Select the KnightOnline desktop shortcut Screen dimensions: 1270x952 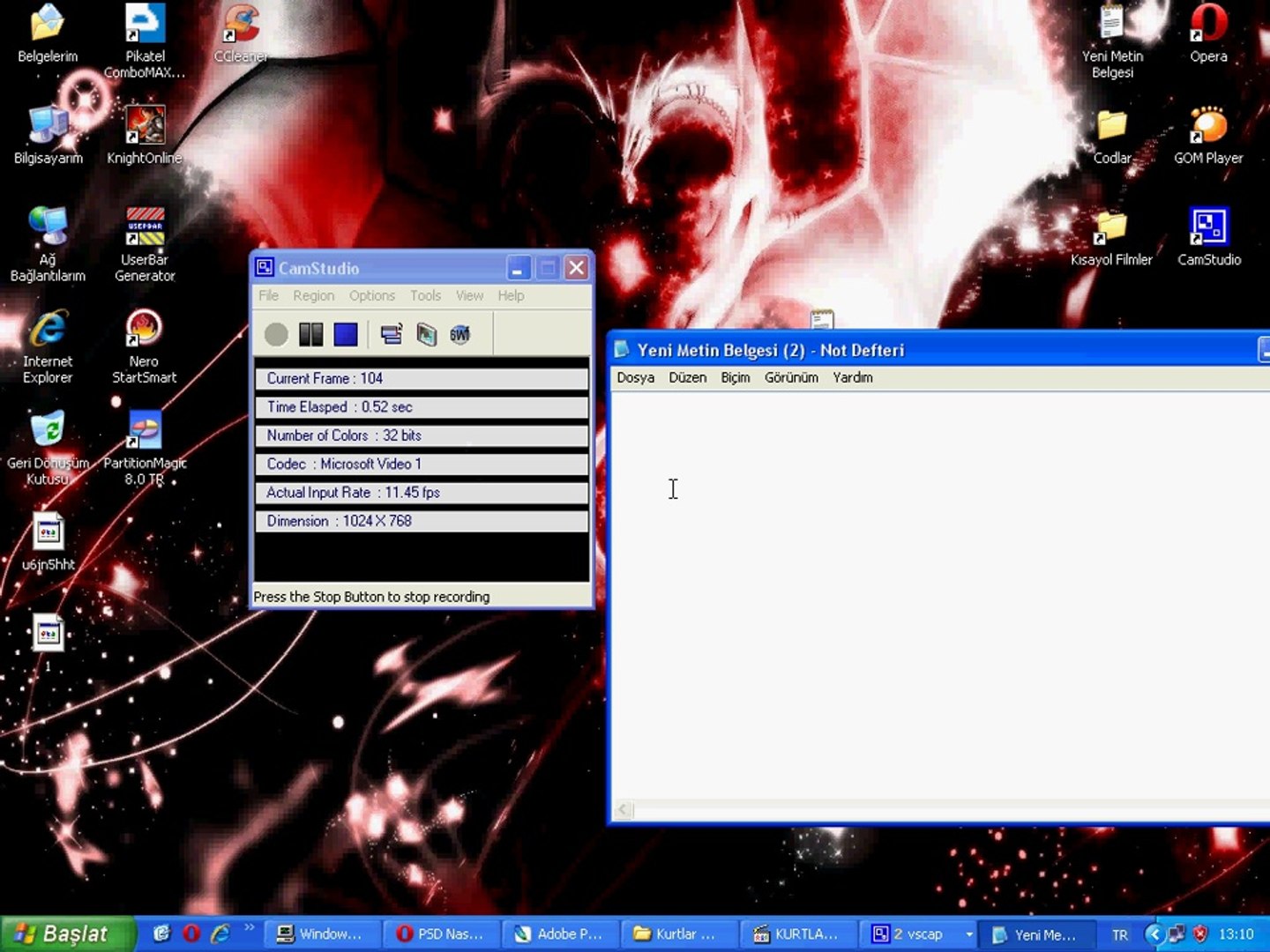pyautogui.click(x=145, y=135)
